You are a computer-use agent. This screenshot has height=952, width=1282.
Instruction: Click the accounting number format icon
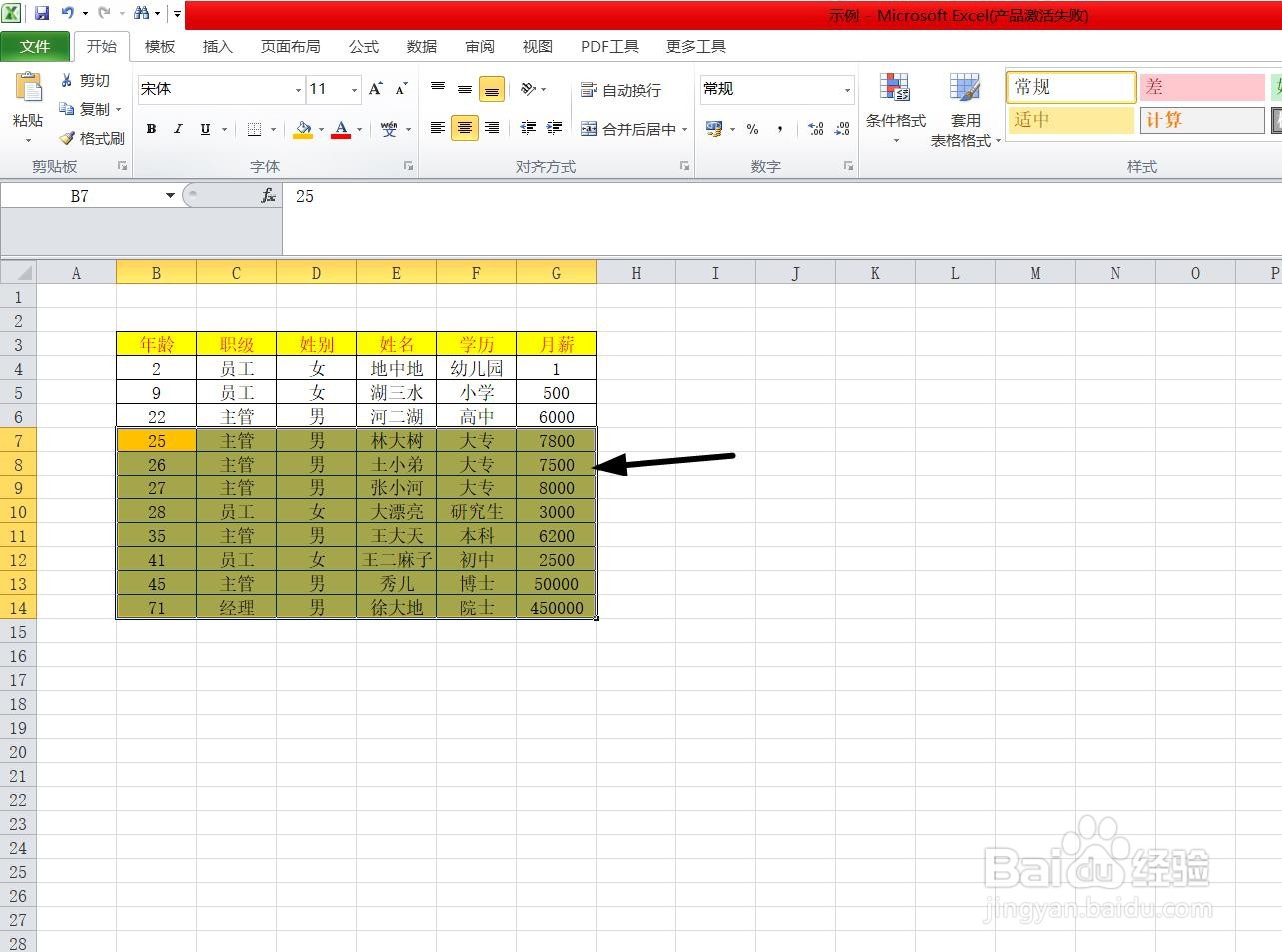714,129
